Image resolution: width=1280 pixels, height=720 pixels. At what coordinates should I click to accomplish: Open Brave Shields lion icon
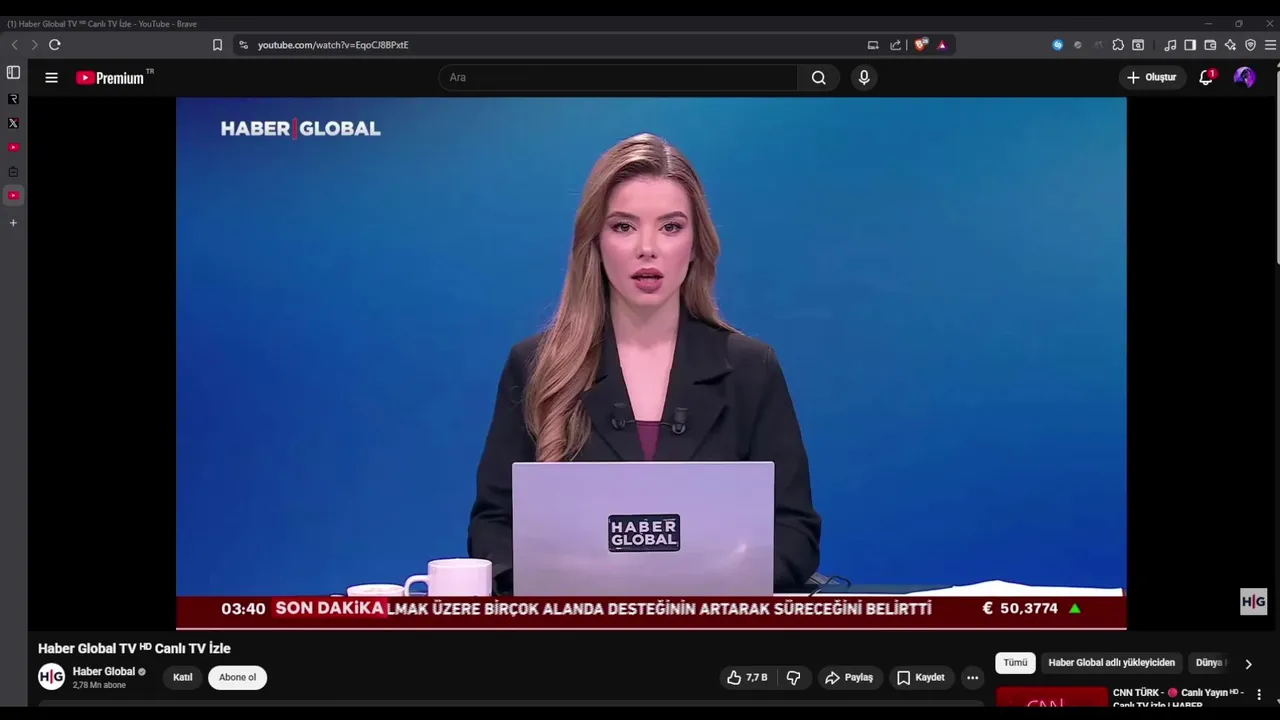[921, 44]
